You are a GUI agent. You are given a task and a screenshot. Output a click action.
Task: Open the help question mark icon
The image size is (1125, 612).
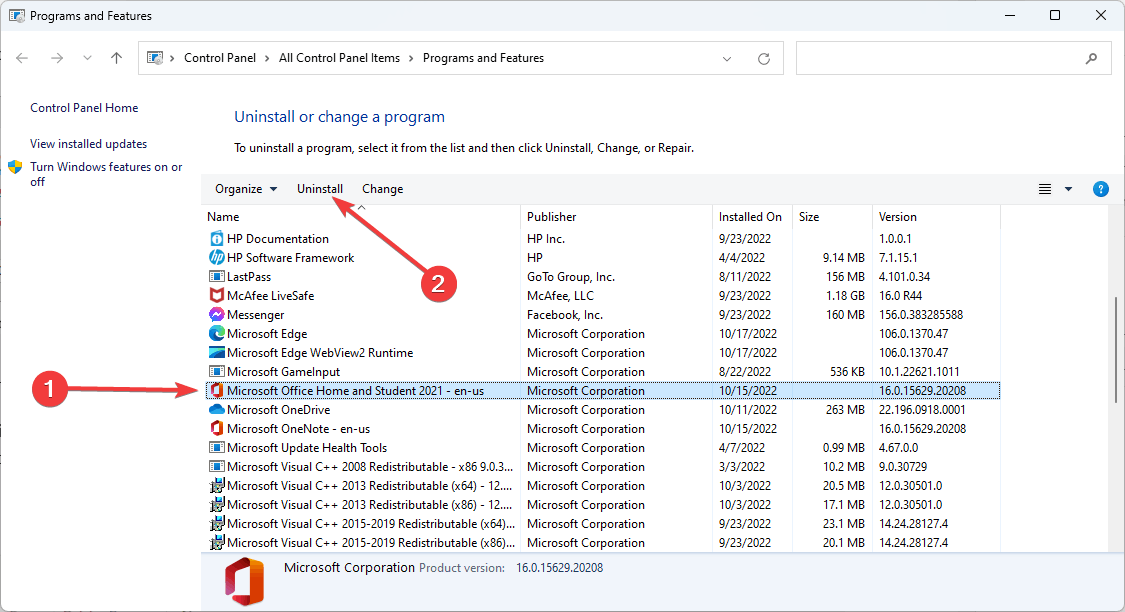tap(1101, 189)
